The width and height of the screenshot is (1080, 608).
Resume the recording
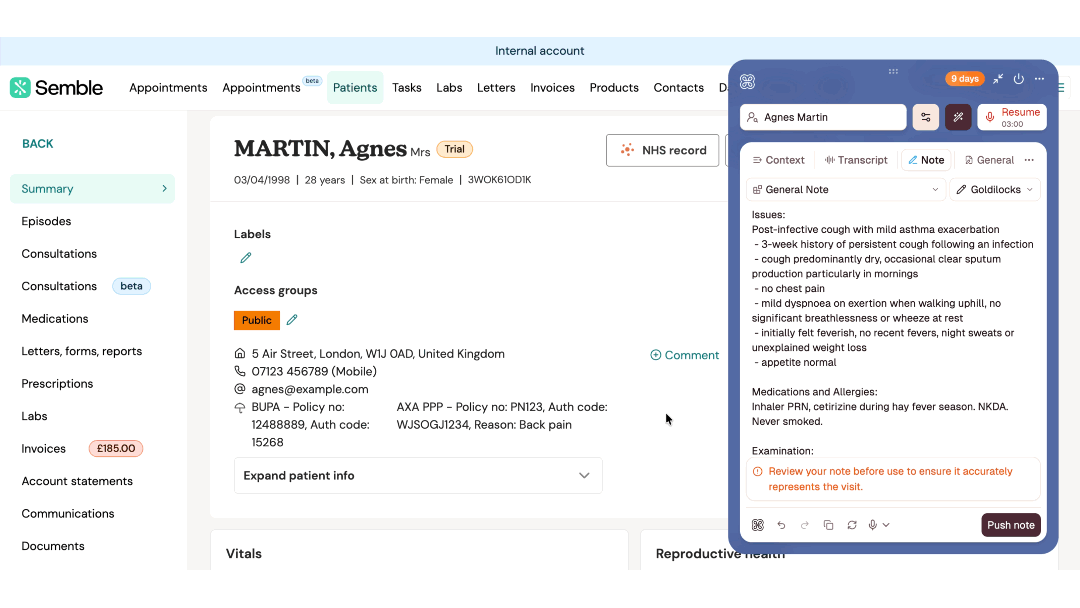pyautogui.click(x=1011, y=117)
